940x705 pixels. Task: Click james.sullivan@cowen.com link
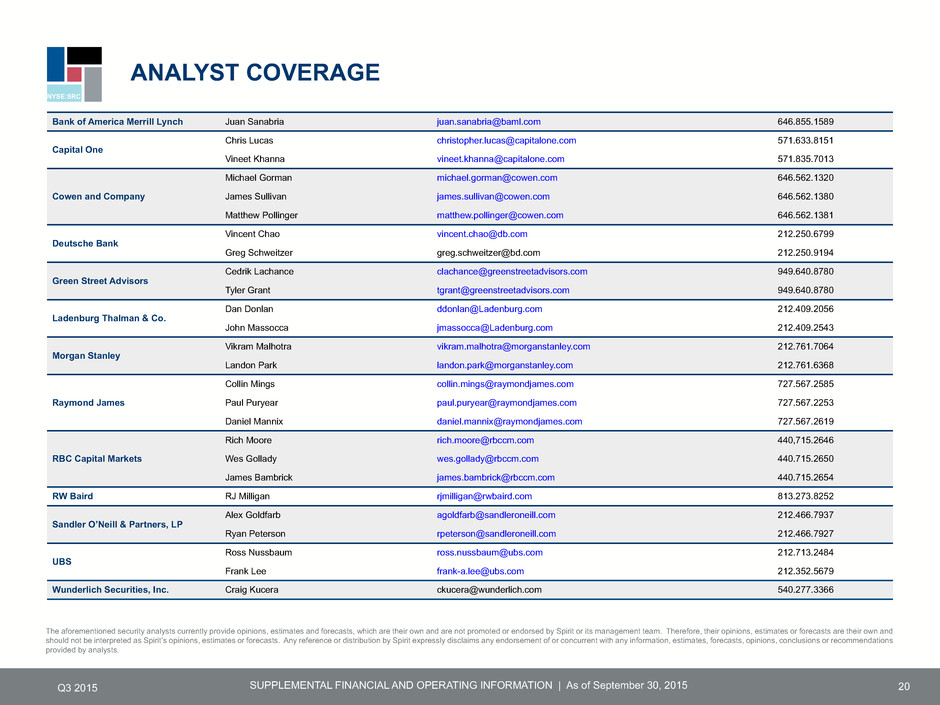[493, 197]
